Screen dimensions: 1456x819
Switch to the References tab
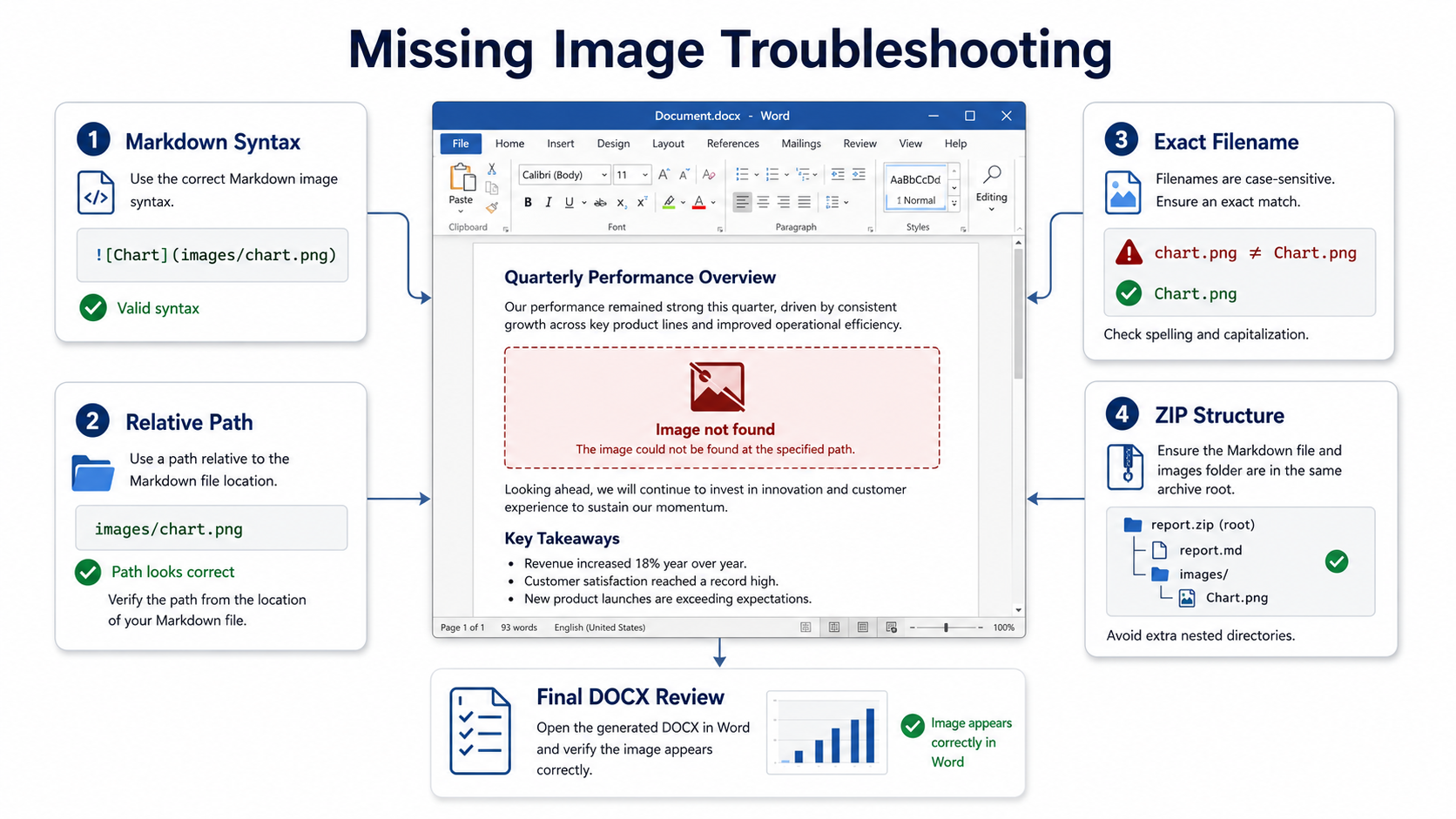tap(733, 144)
